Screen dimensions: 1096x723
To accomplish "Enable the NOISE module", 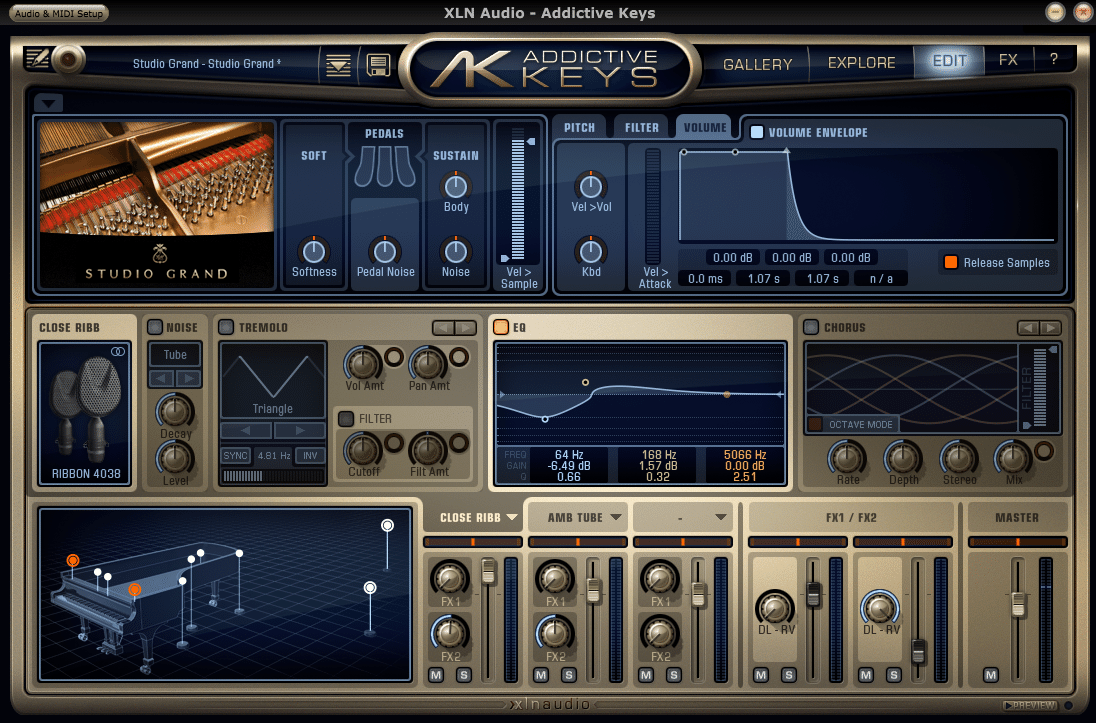I will pos(154,327).
